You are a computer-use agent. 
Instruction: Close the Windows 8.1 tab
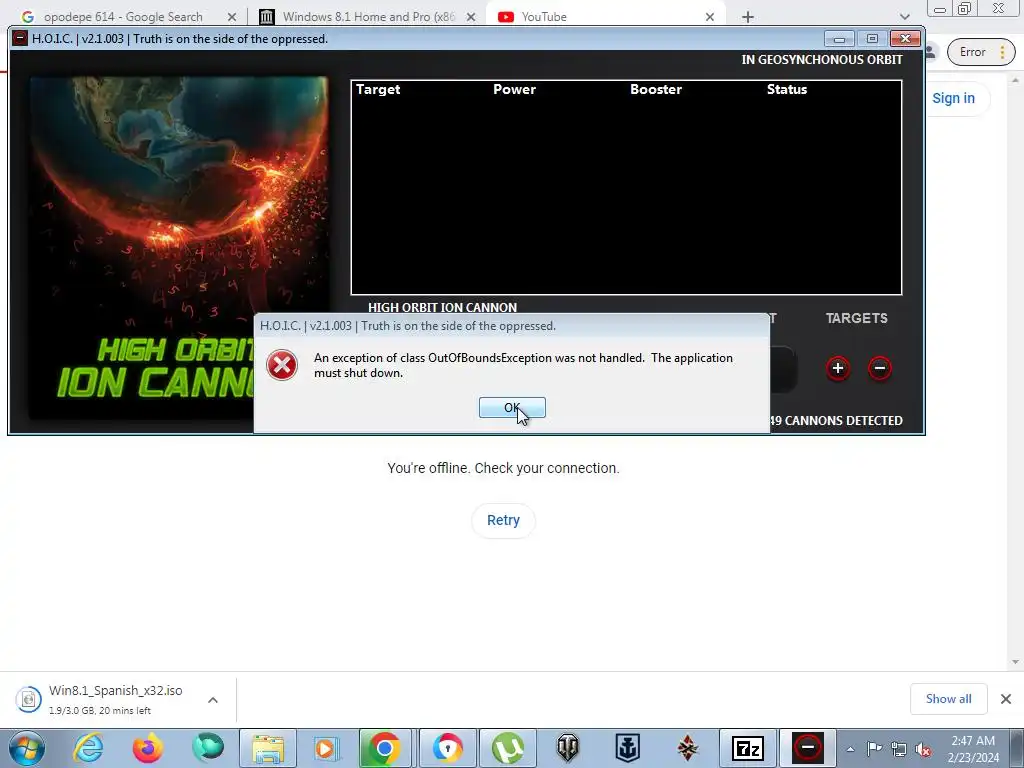click(470, 17)
